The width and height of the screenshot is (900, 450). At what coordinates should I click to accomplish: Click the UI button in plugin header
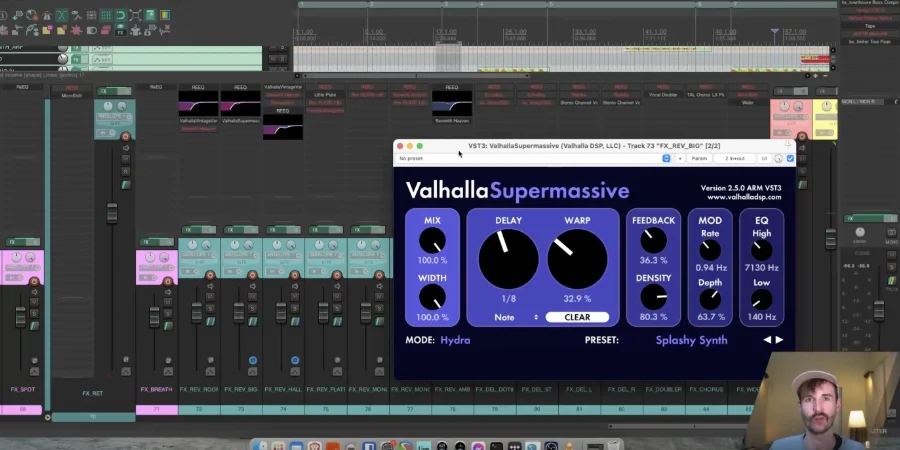pyautogui.click(x=764, y=158)
